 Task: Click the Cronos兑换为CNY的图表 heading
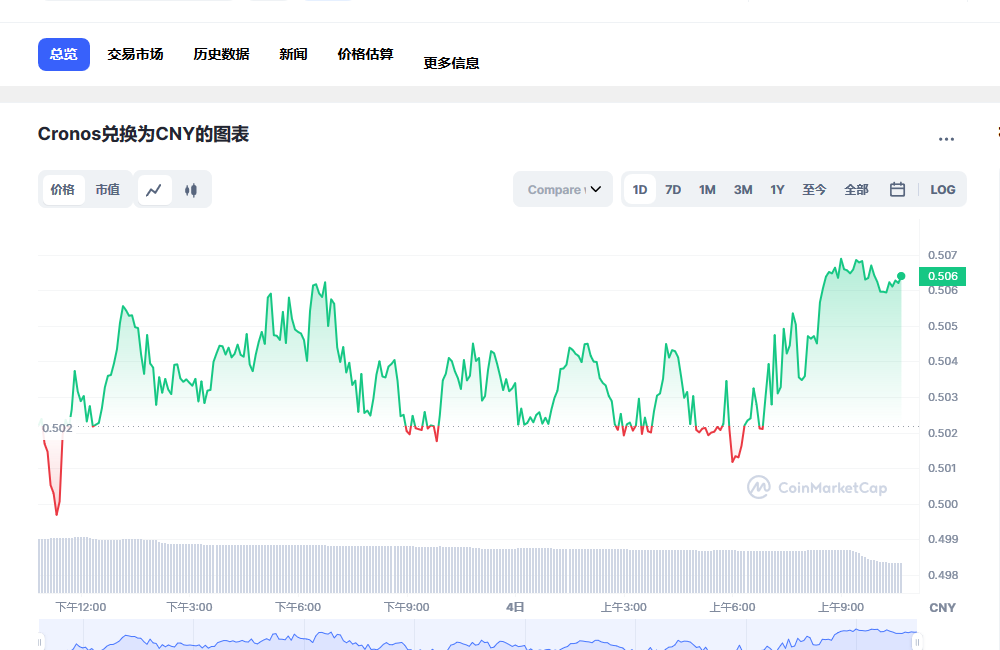pos(143,134)
